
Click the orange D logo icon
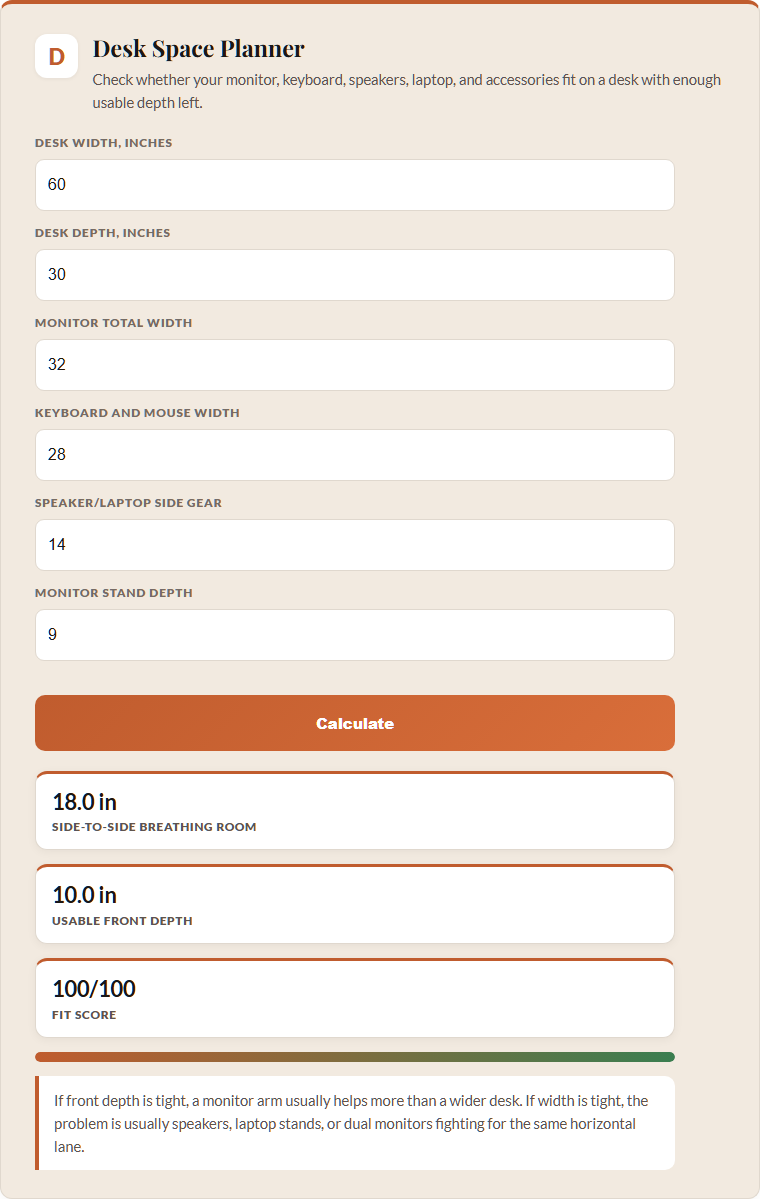57,56
